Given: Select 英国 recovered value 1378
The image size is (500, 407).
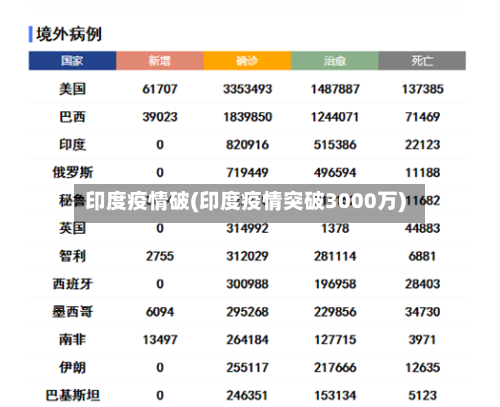Looking at the screenshot, I should pos(335,228).
